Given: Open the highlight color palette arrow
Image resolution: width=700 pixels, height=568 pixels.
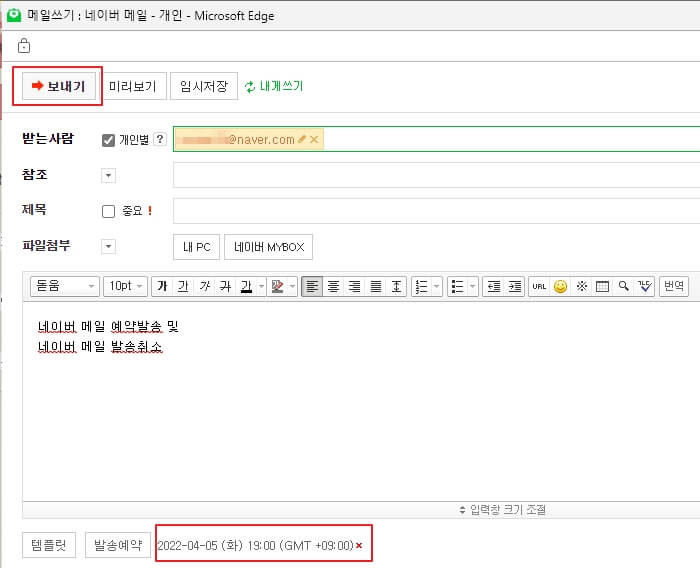Looking at the screenshot, I should click(x=293, y=286).
